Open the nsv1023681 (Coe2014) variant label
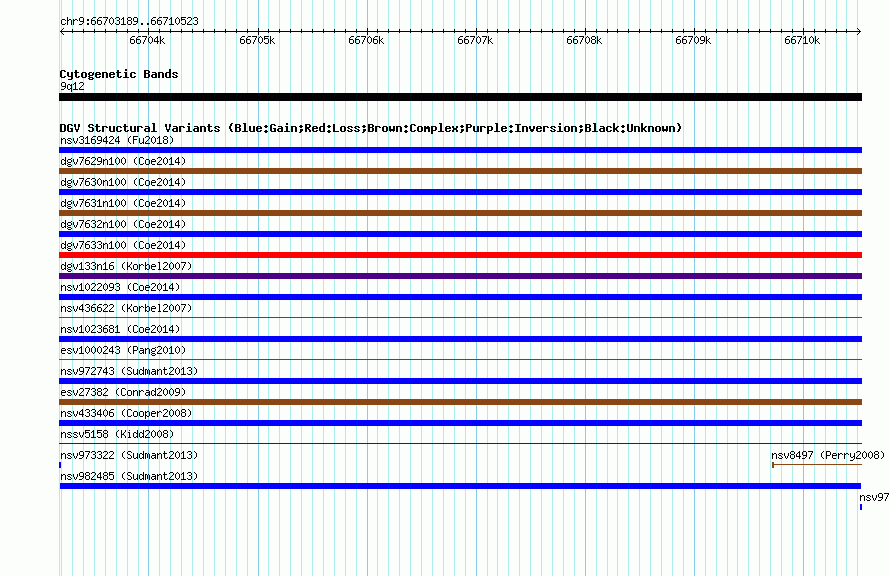This screenshot has width=890, height=576. (120, 329)
